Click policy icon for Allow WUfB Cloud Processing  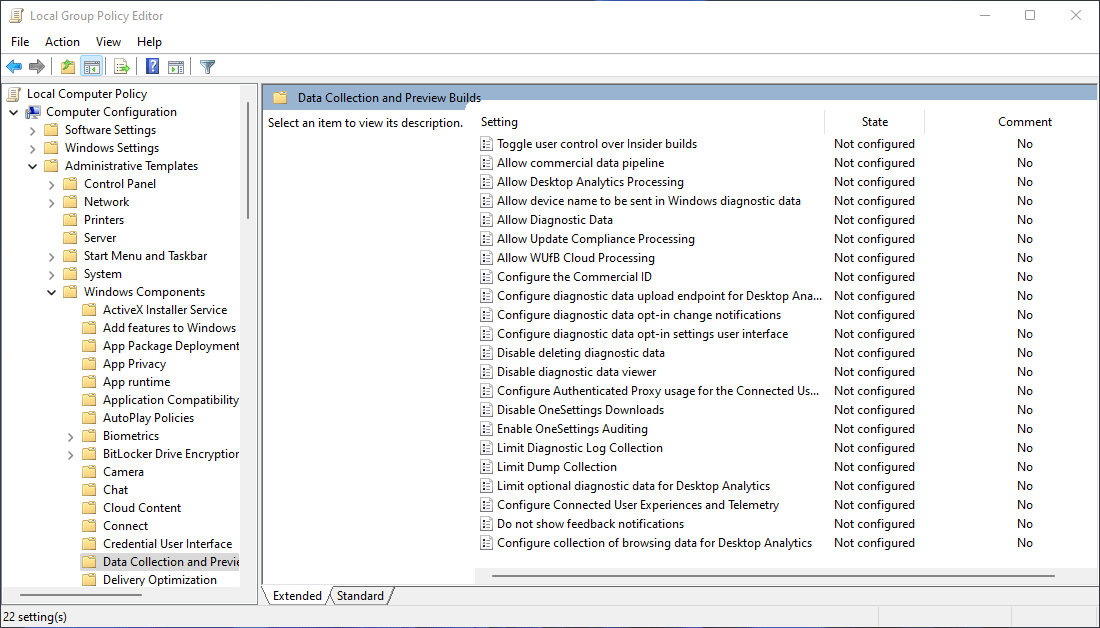click(x=486, y=258)
